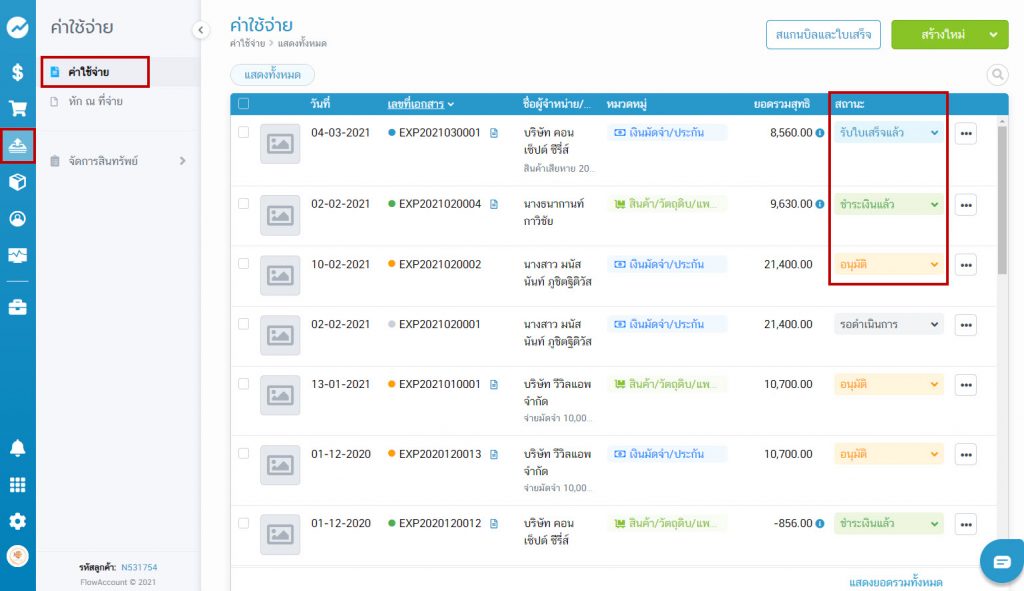
Task: Expand the รอดำเนินการ status dropdown
Action: [889, 324]
